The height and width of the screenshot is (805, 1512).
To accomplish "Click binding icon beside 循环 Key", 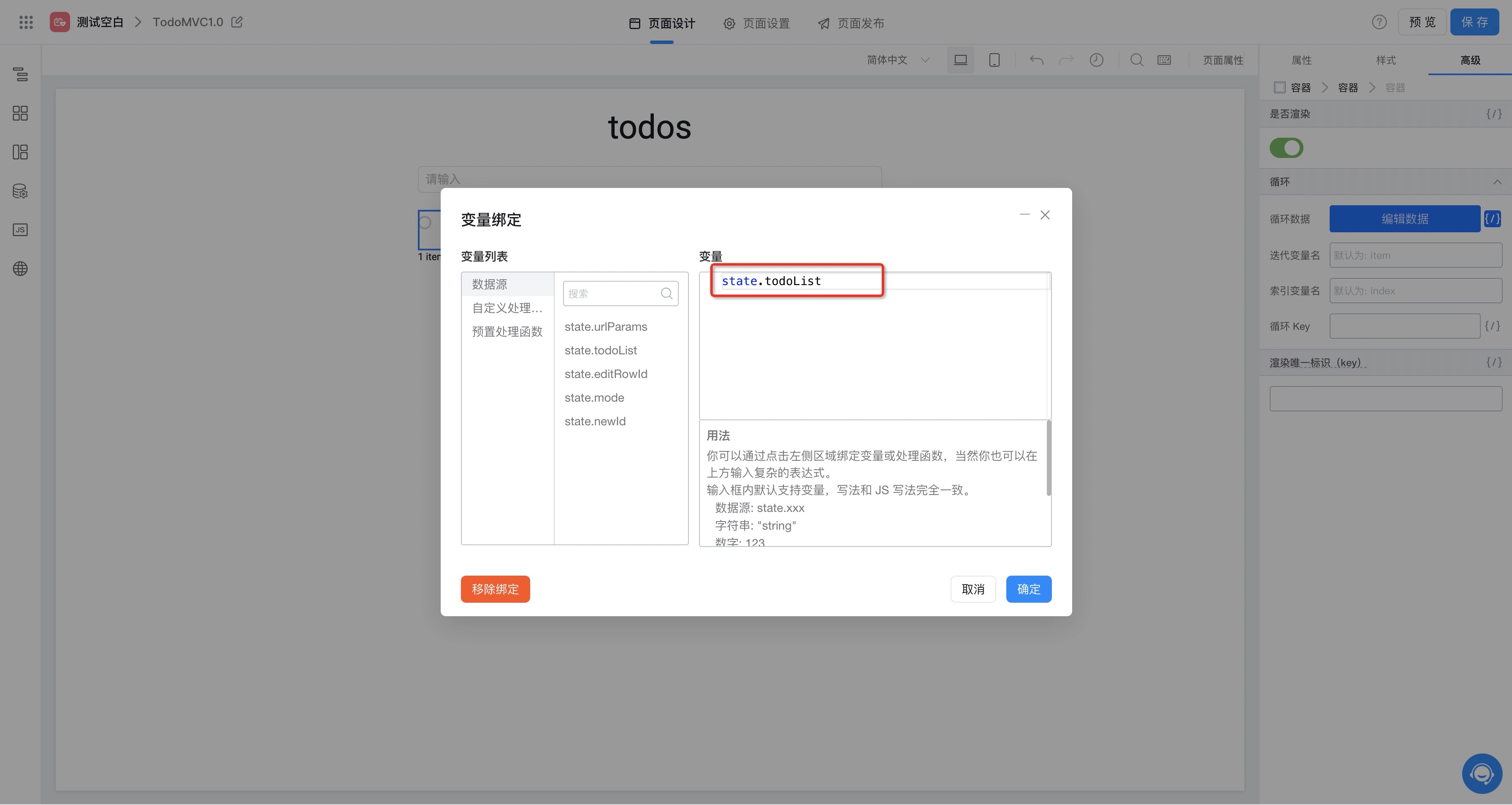I will [1492, 326].
